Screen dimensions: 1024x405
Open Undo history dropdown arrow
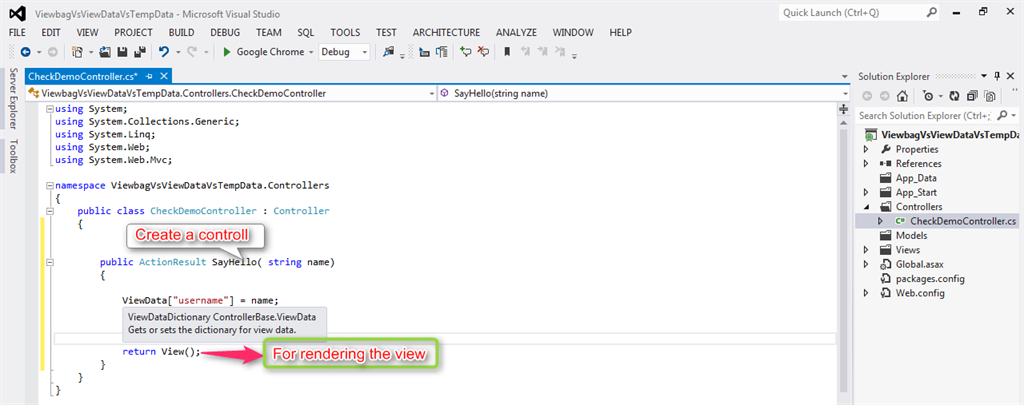pos(176,52)
